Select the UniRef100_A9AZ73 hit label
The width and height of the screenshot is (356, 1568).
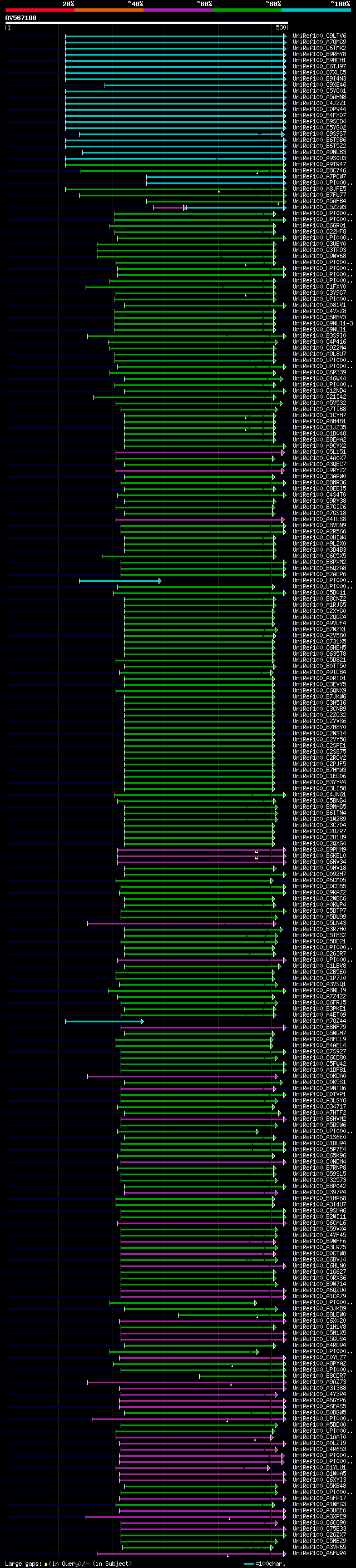[x=319, y=1382]
